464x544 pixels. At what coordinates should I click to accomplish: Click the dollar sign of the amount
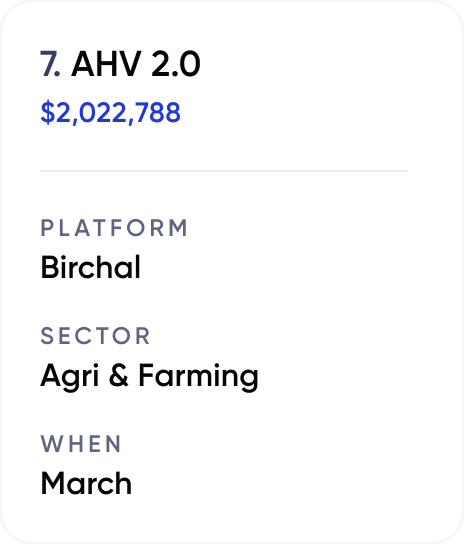48,112
